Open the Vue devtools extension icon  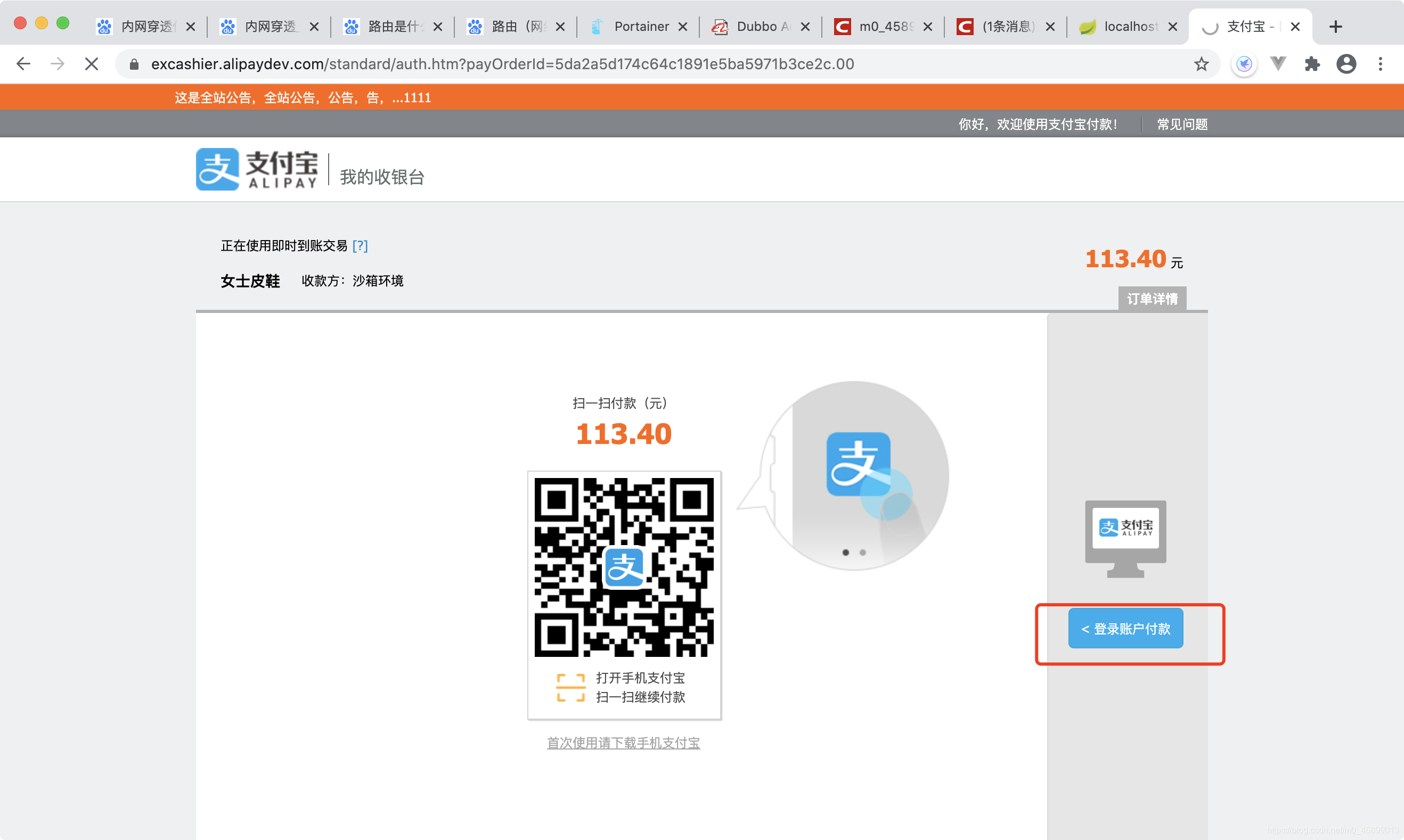click(1278, 64)
